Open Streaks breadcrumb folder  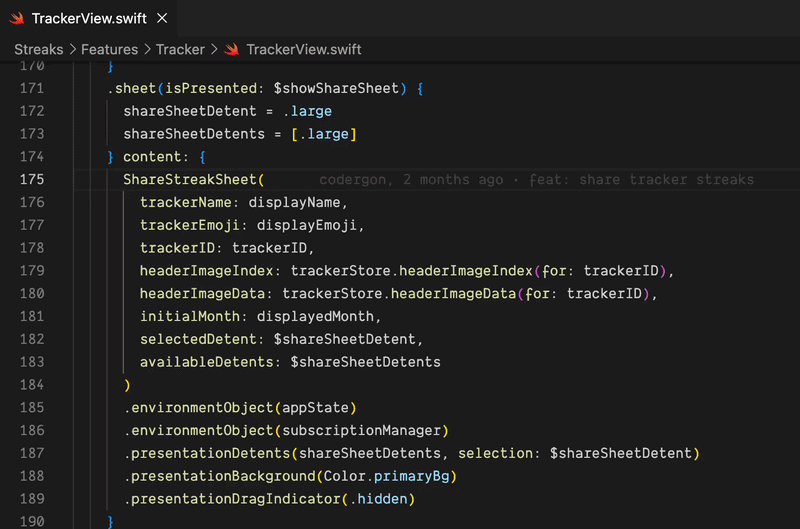39,49
